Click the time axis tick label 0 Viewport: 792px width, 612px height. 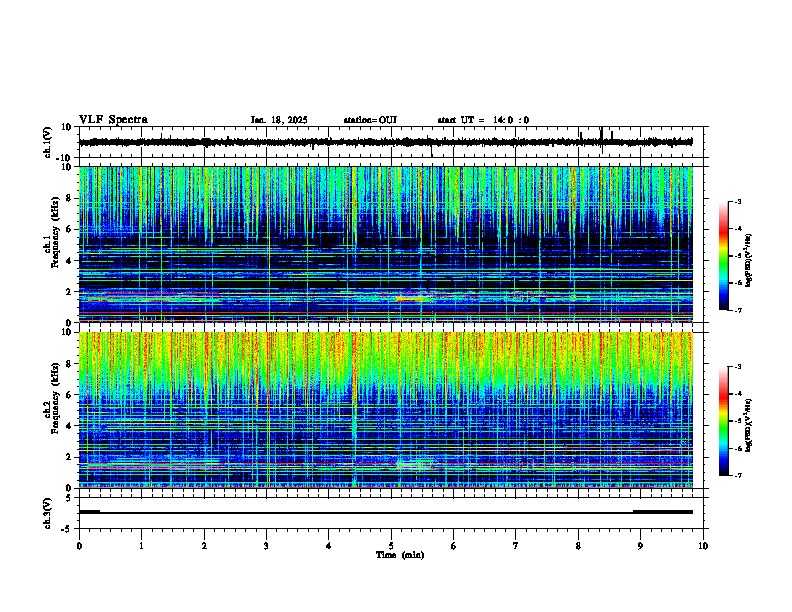click(x=79, y=546)
